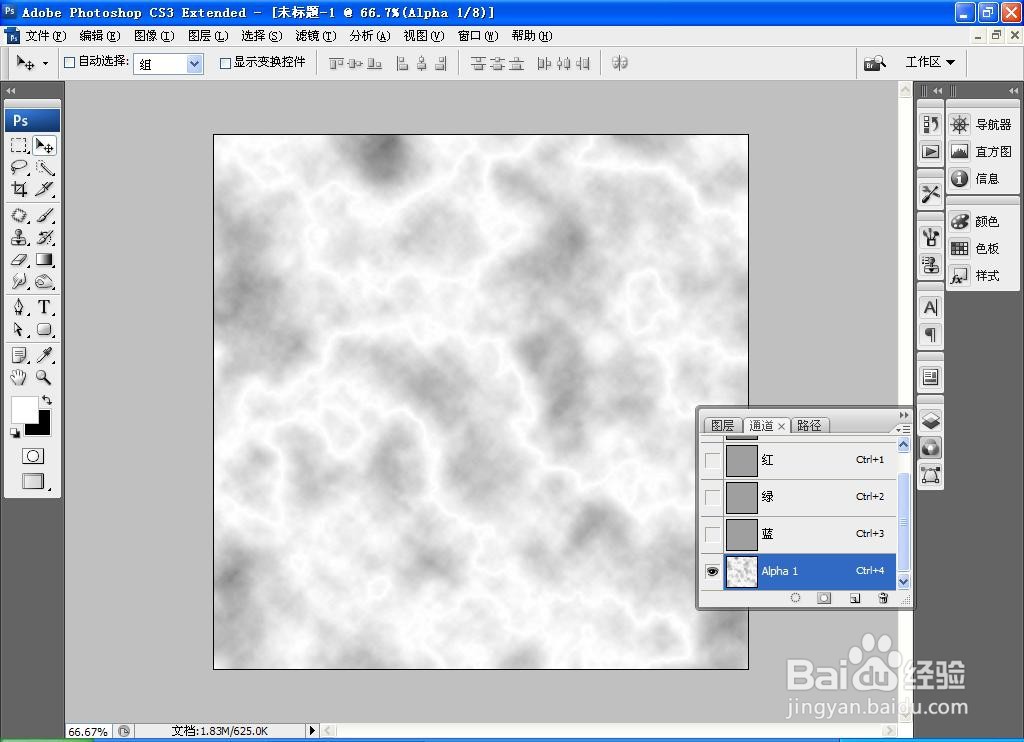Select the Dodge tool

point(44,282)
